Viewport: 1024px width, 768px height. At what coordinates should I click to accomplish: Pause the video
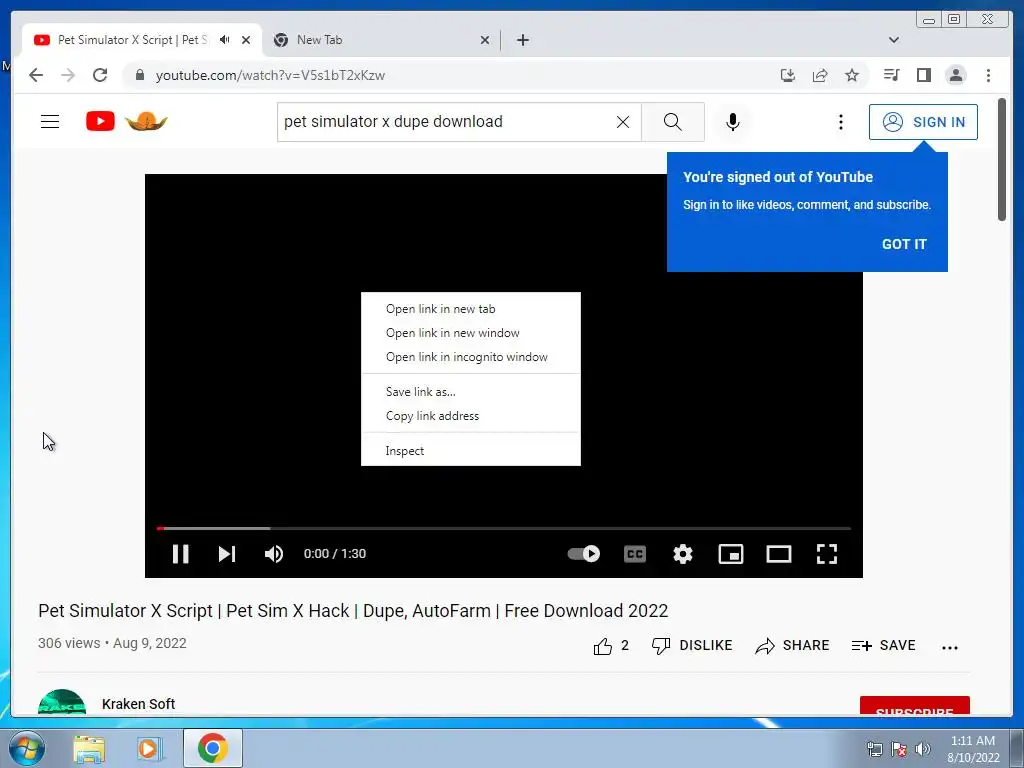tap(180, 554)
